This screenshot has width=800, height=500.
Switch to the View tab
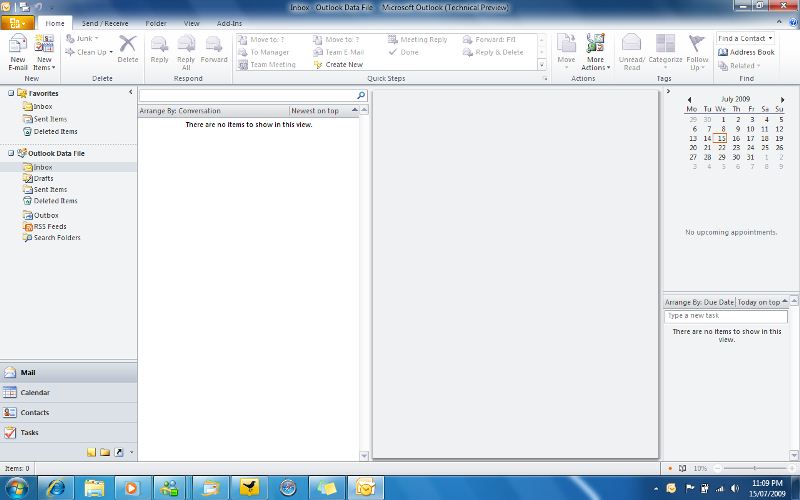pos(192,23)
